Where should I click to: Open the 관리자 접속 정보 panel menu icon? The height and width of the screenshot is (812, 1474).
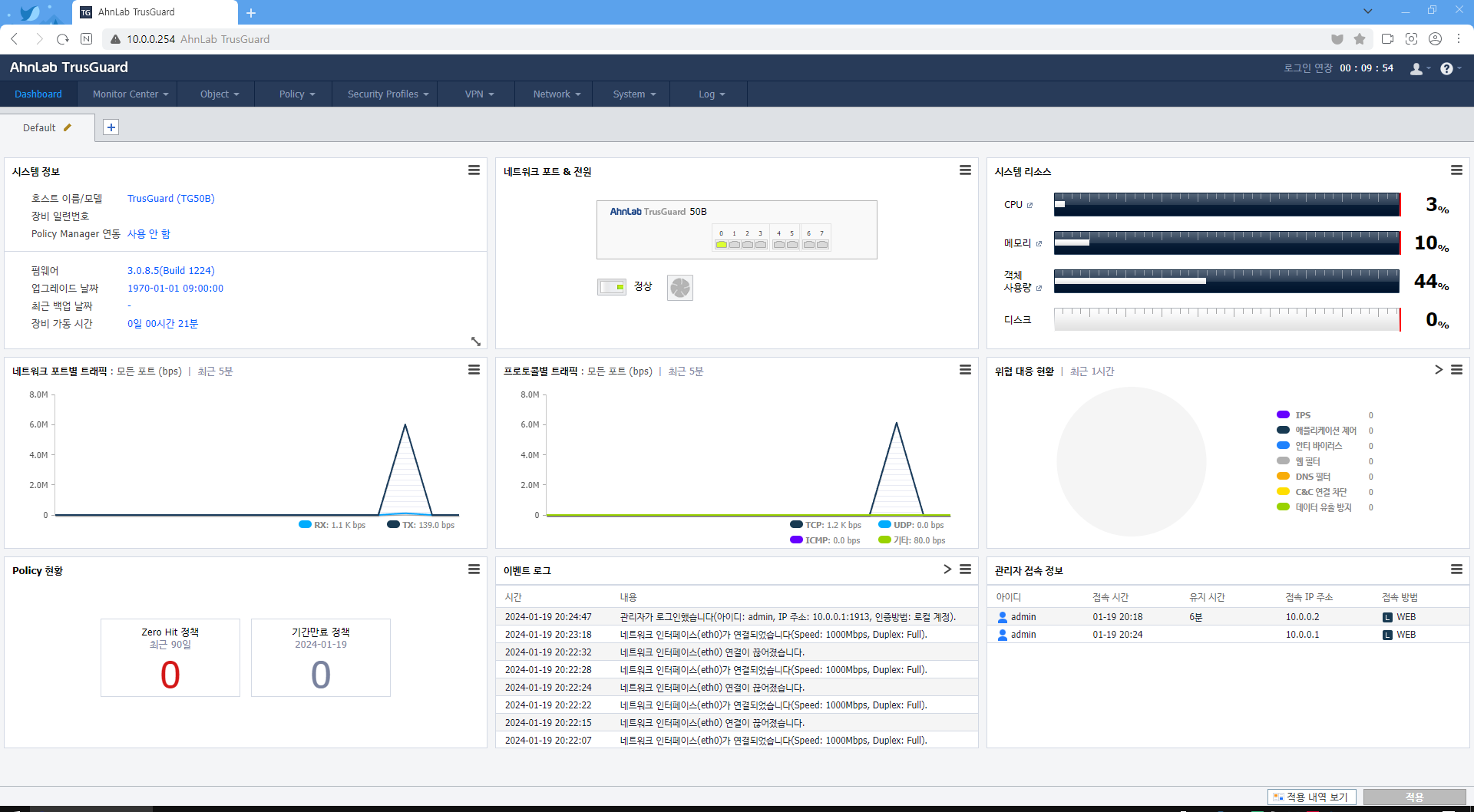click(1456, 569)
